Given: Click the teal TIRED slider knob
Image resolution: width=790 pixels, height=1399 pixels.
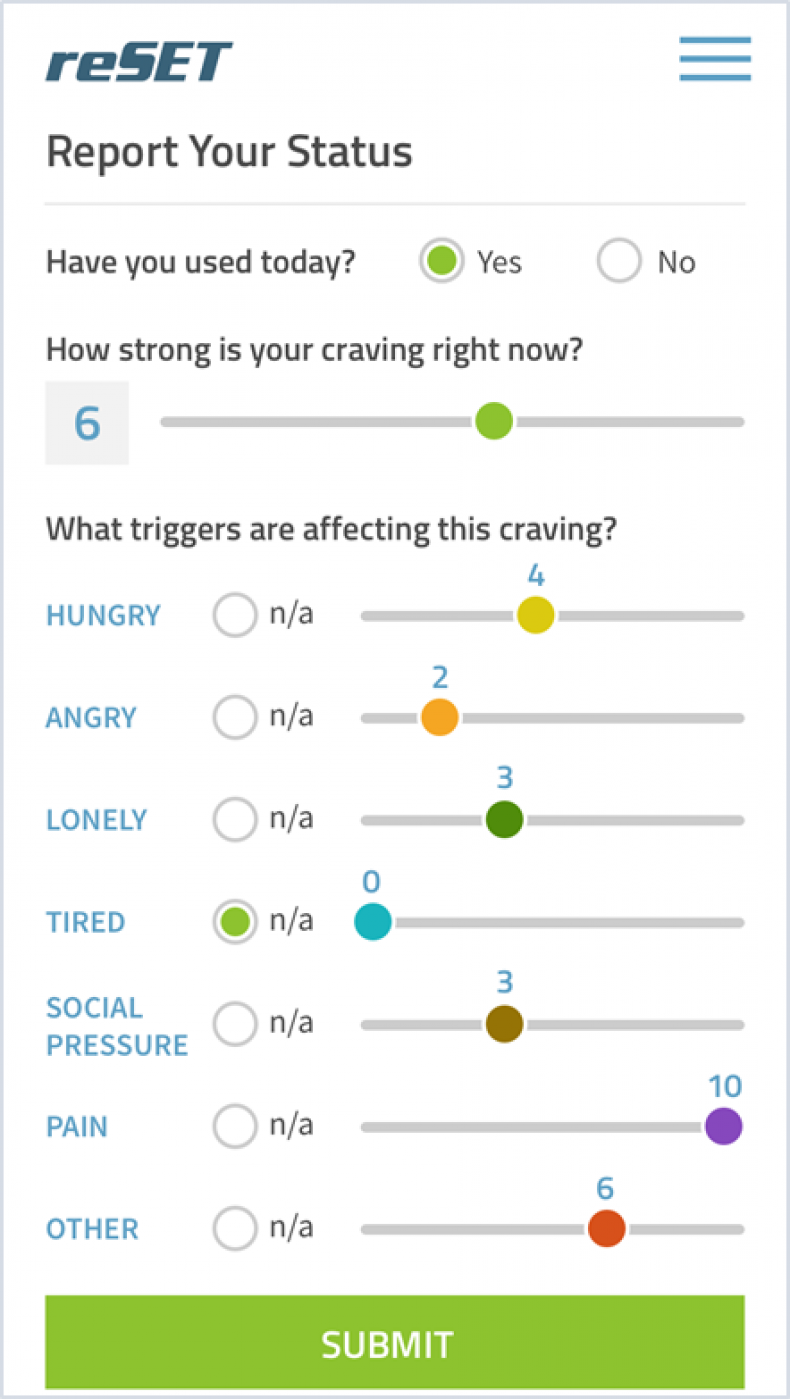Looking at the screenshot, I should click(x=373, y=922).
